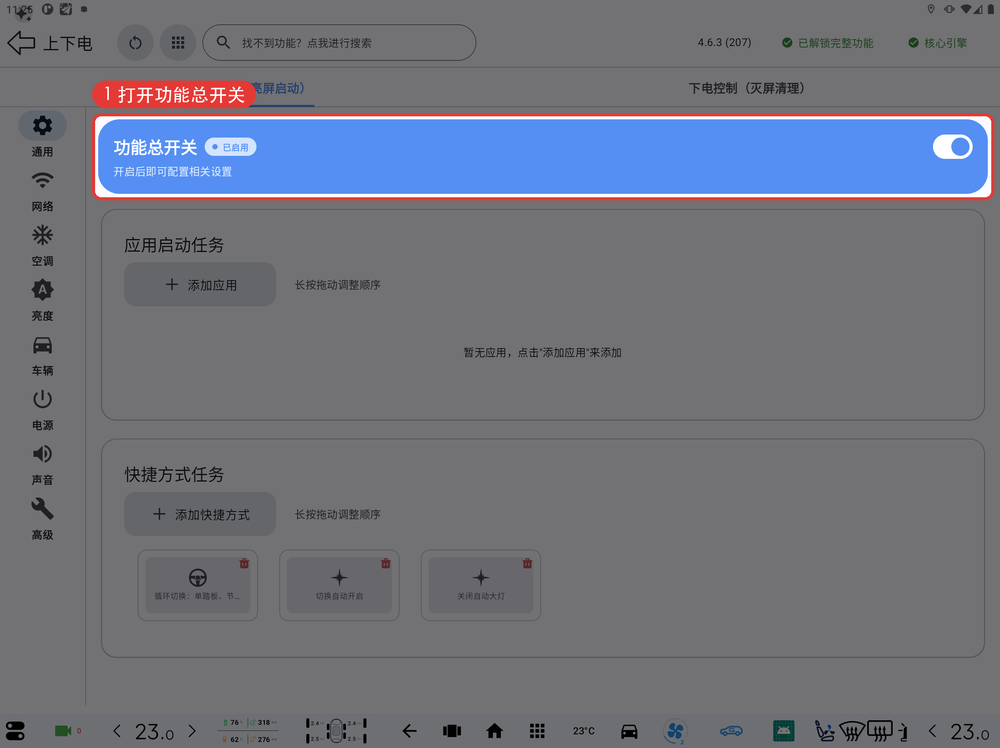
Task: Open the car icon in bottom dock
Action: tap(629, 731)
